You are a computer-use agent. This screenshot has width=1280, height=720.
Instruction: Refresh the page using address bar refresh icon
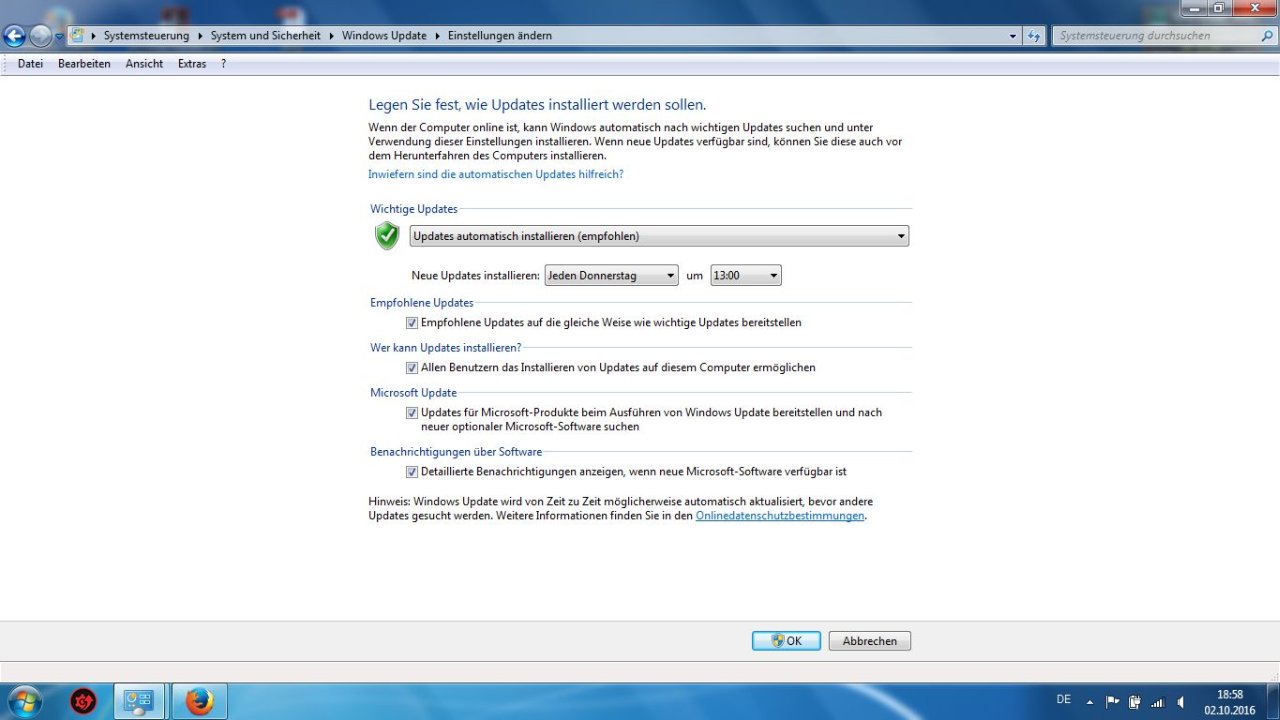(1034, 36)
